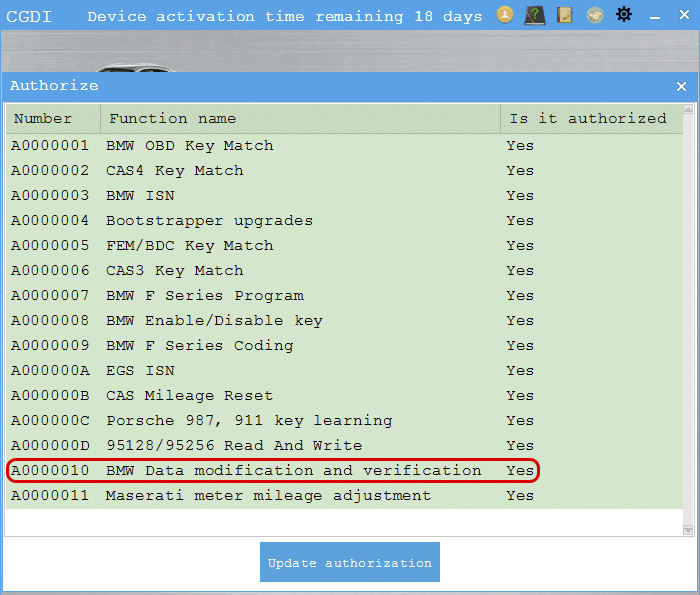Viewport: 700px width, 595px height.
Task: Select the EGS ISN function
Action: tap(140, 370)
